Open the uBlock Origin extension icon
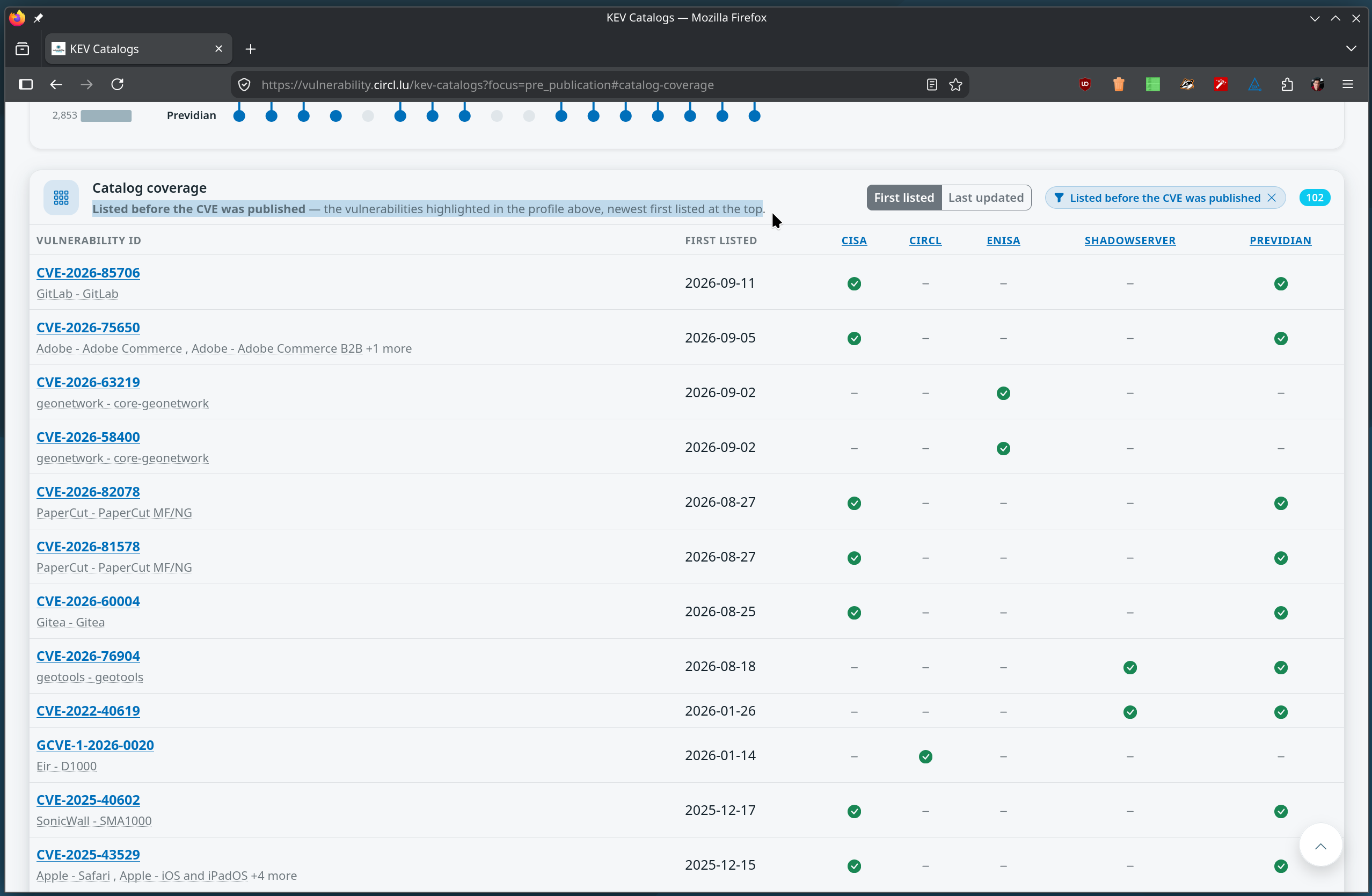 click(1085, 85)
